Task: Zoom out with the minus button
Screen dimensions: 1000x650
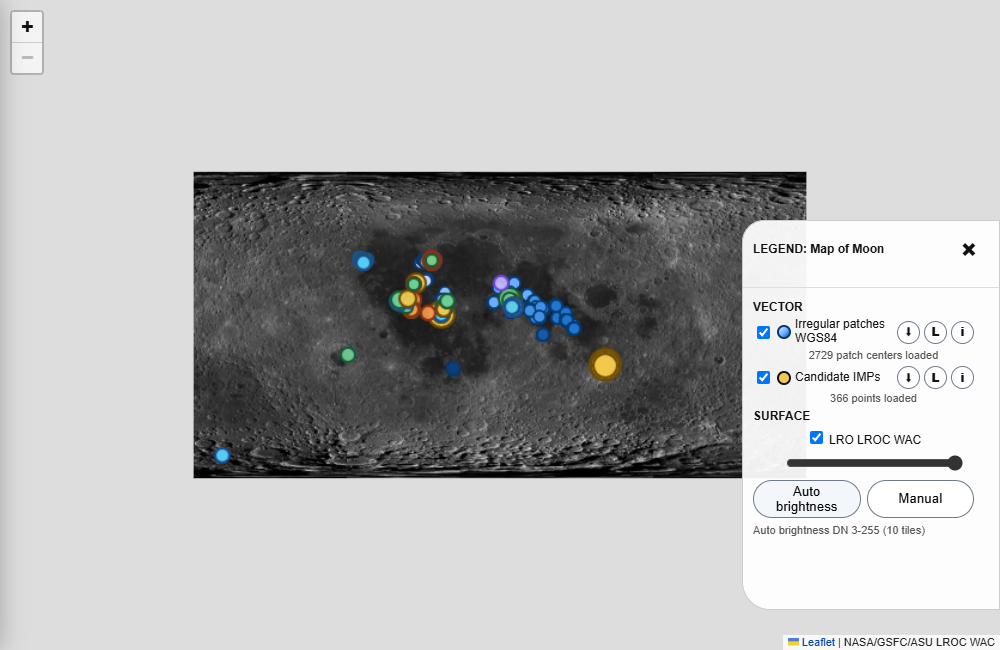Action: pyautogui.click(x=27, y=58)
